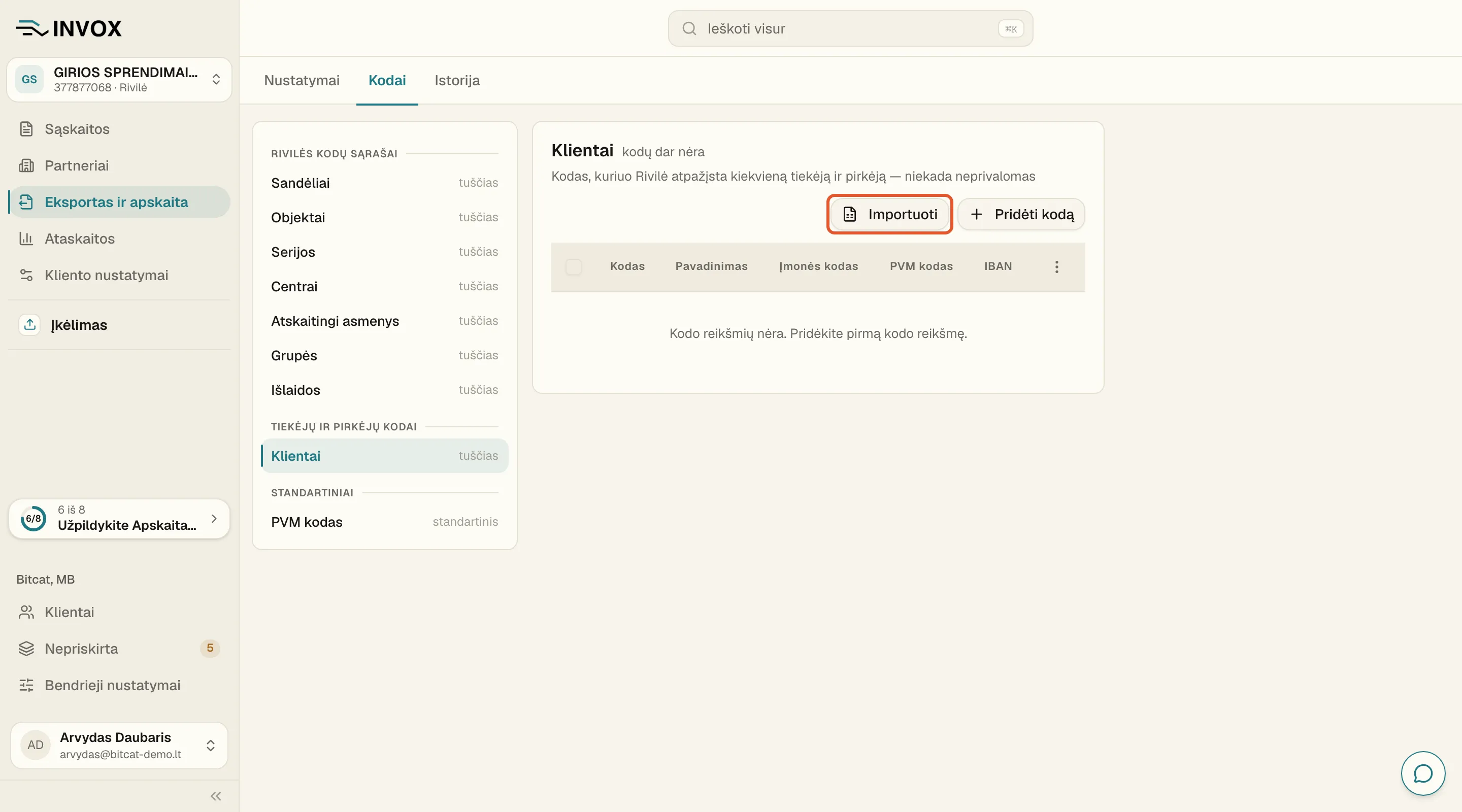This screenshot has height=812, width=1462.
Task: Click the Importuoti button
Action: 889,214
